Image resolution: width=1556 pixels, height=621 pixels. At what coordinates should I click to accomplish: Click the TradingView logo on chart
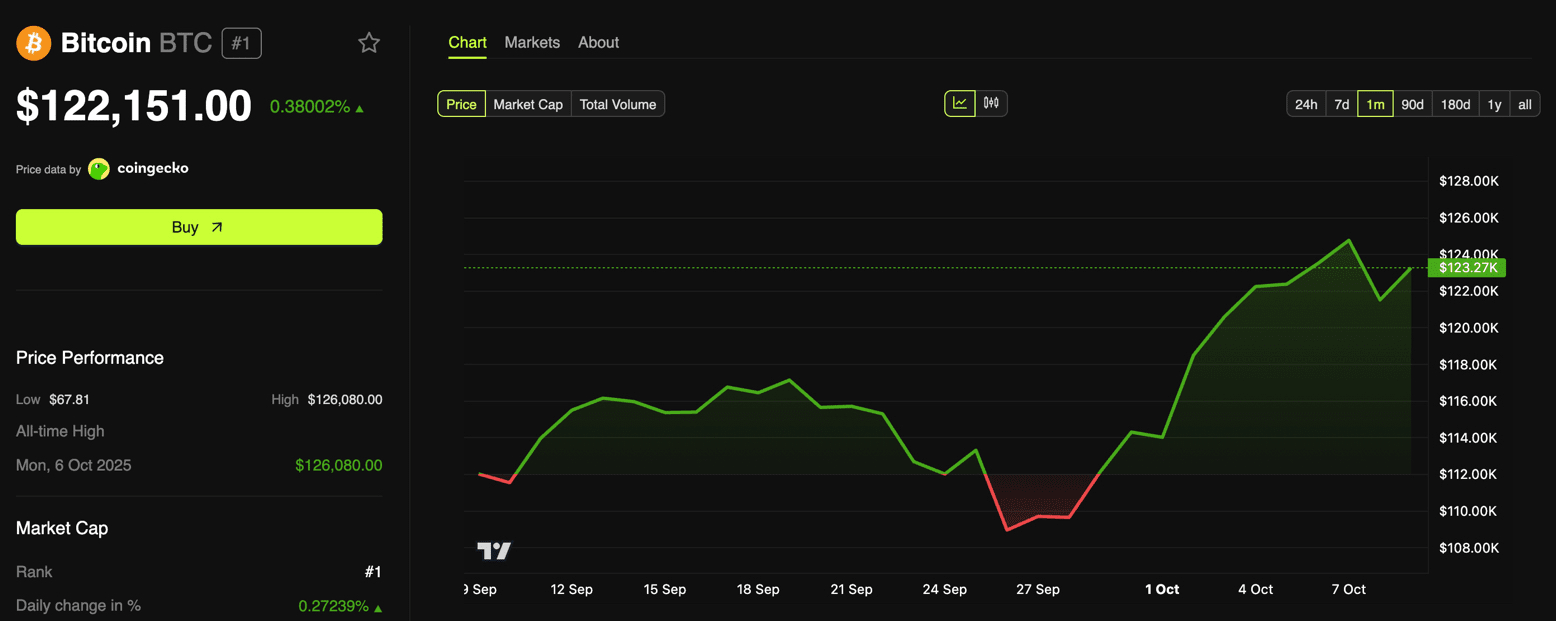(x=494, y=551)
